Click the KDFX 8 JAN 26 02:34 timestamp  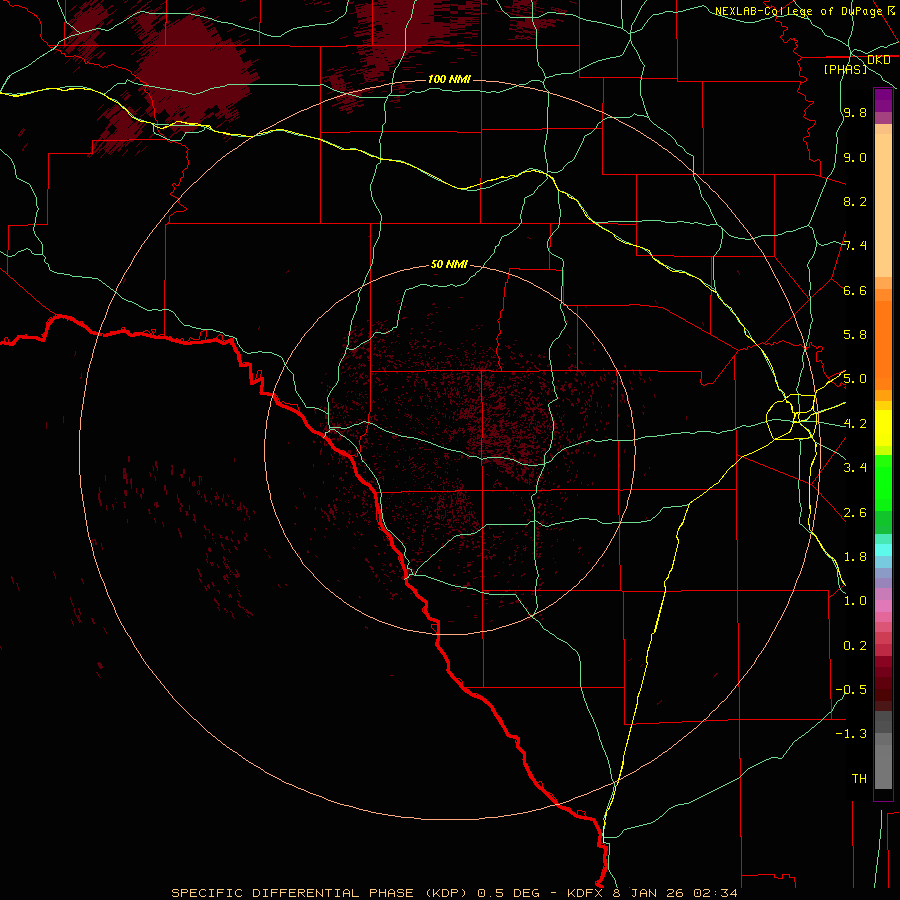(652, 893)
